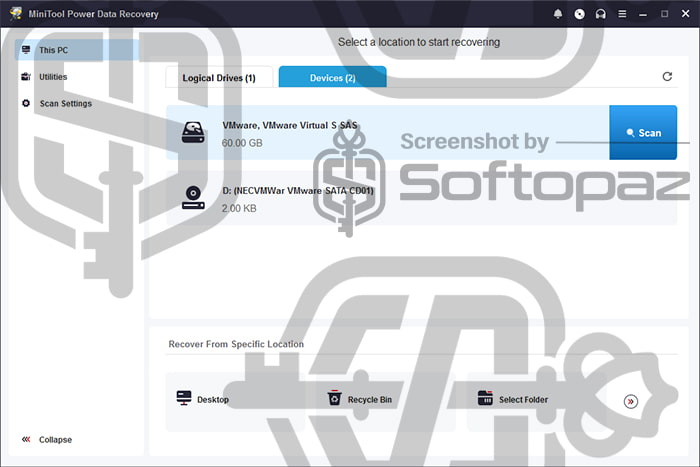Click the bootable media disc icon
The width and height of the screenshot is (700, 467).
(579, 14)
